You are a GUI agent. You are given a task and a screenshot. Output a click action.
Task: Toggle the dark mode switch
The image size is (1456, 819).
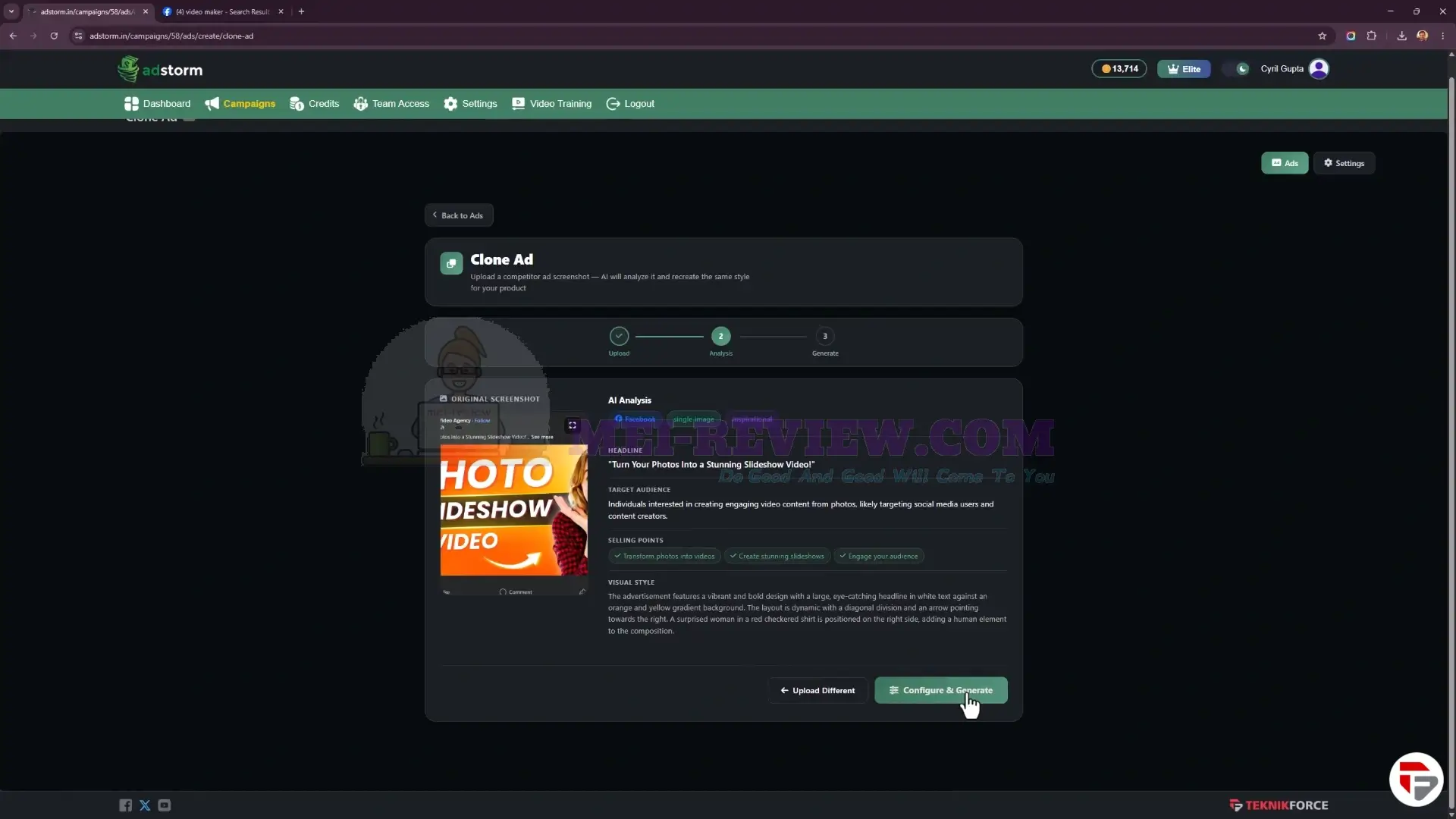coord(1236,69)
